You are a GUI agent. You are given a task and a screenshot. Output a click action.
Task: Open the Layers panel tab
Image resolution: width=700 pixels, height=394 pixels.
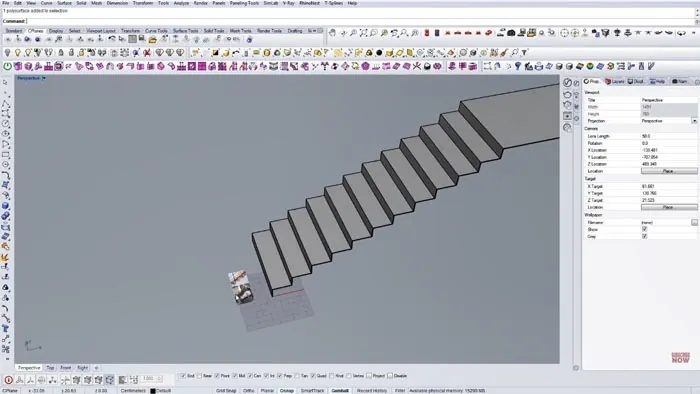(615, 82)
